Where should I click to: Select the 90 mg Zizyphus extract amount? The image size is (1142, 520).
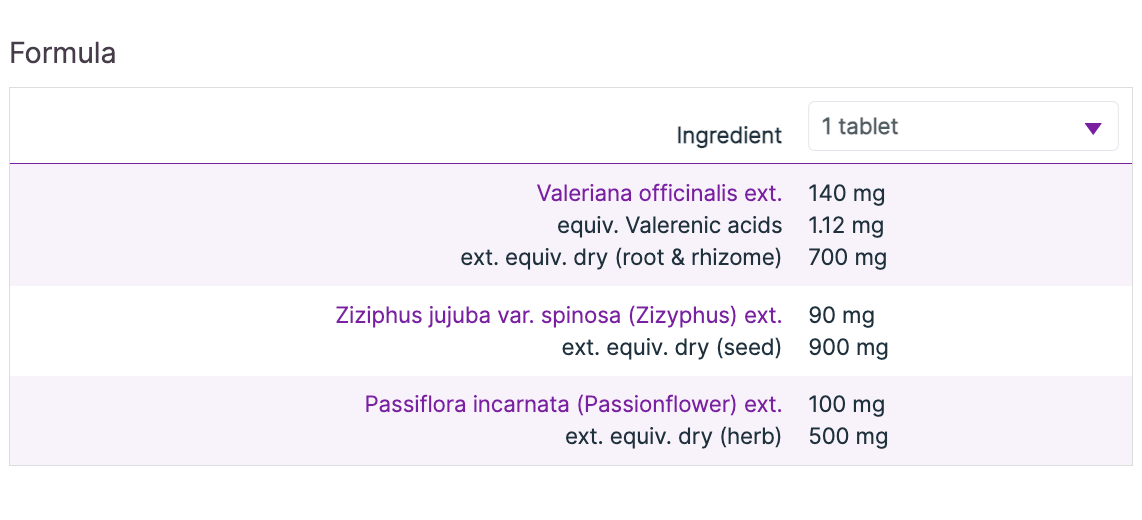[x=841, y=316]
